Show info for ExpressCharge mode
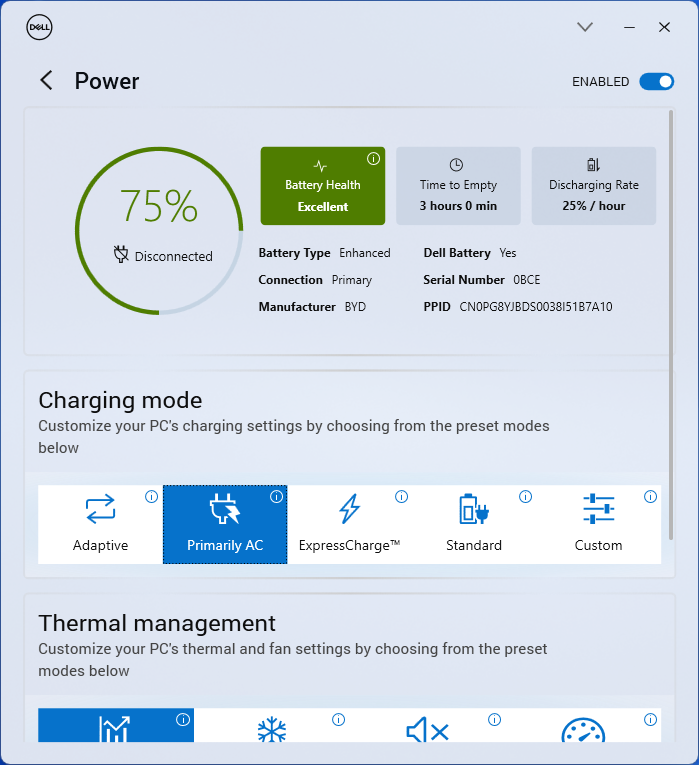Image resolution: width=699 pixels, height=765 pixels. pos(401,497)
